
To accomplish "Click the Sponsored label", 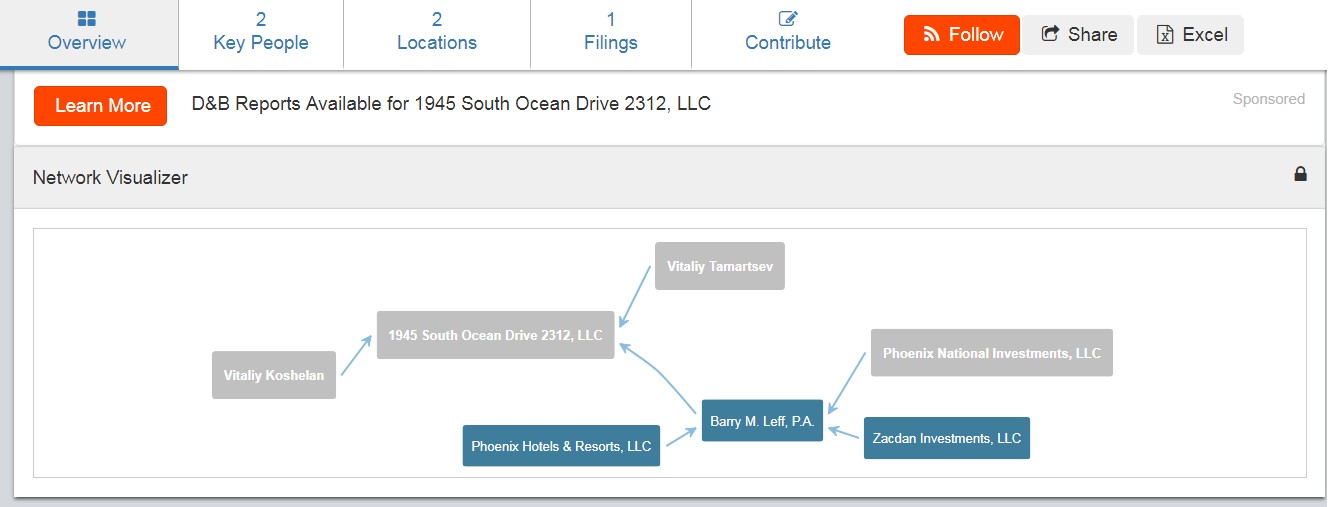I will click(1268, 99).
